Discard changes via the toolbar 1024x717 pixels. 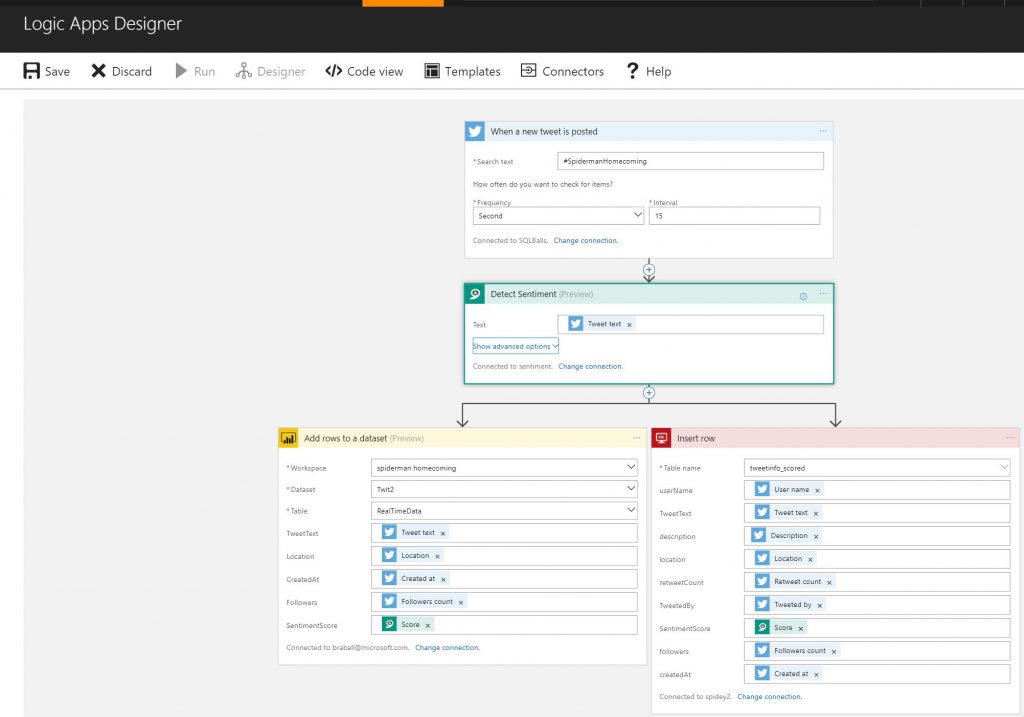121,71
